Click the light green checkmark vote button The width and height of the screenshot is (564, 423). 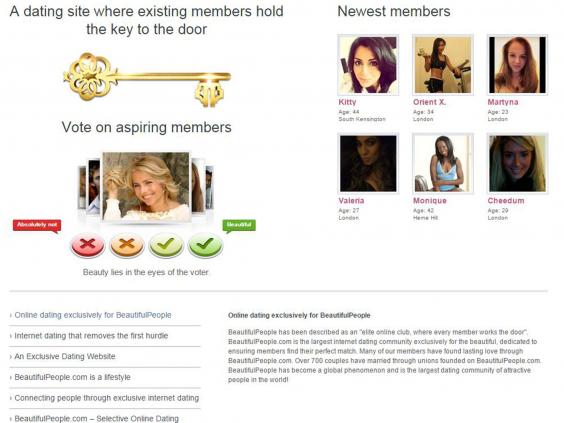pos(166,245)
